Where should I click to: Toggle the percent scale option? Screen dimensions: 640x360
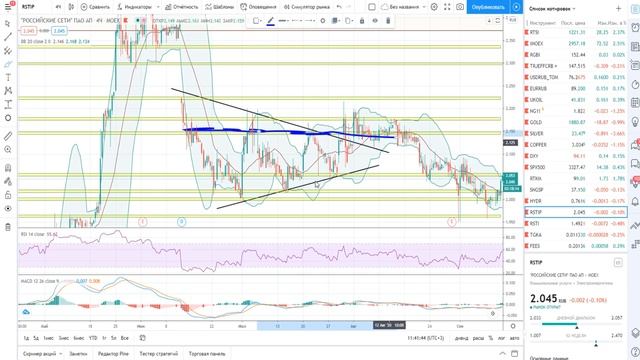coord(491,338)
